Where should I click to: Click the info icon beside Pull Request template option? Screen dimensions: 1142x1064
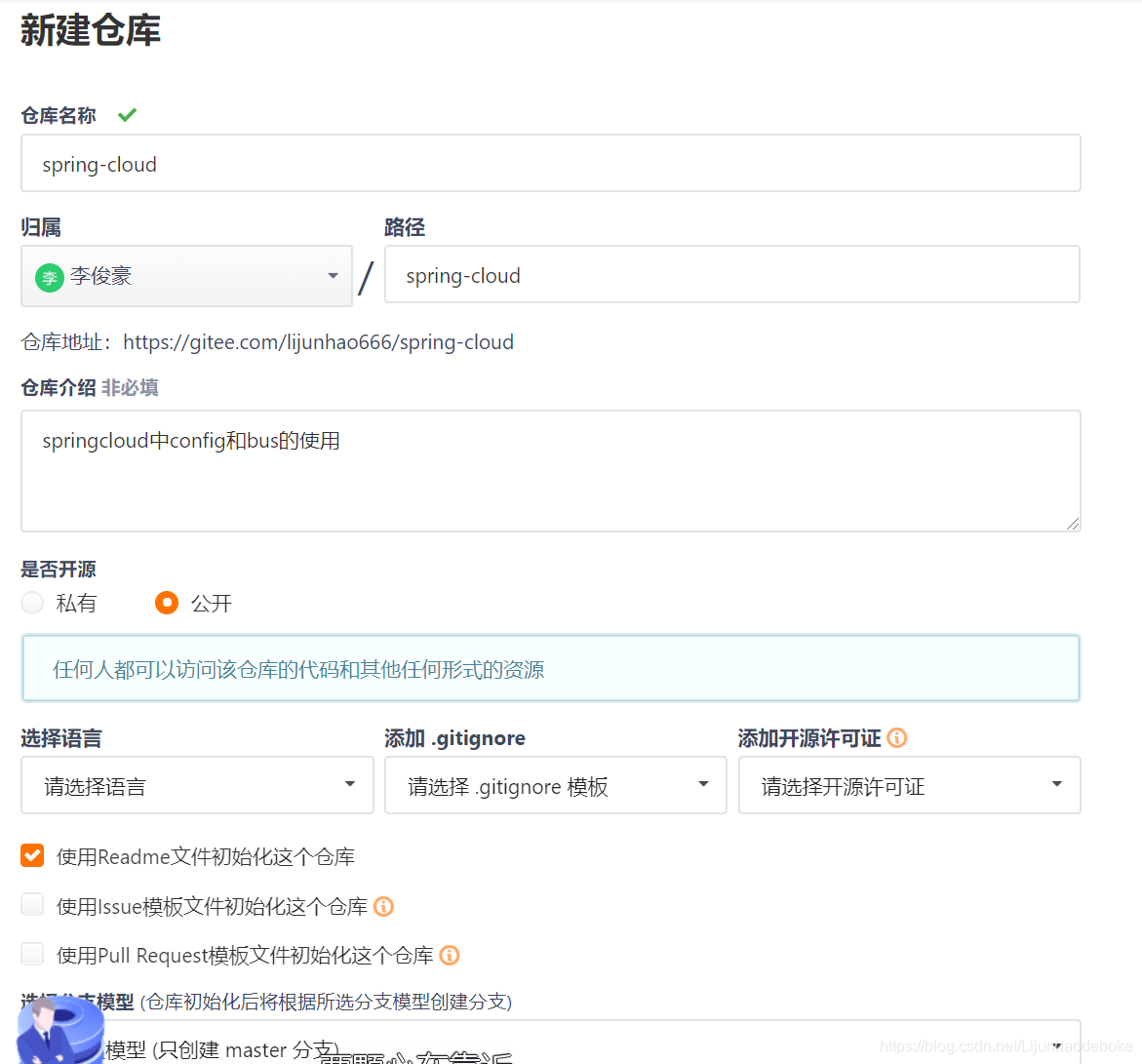coord(450,955)
